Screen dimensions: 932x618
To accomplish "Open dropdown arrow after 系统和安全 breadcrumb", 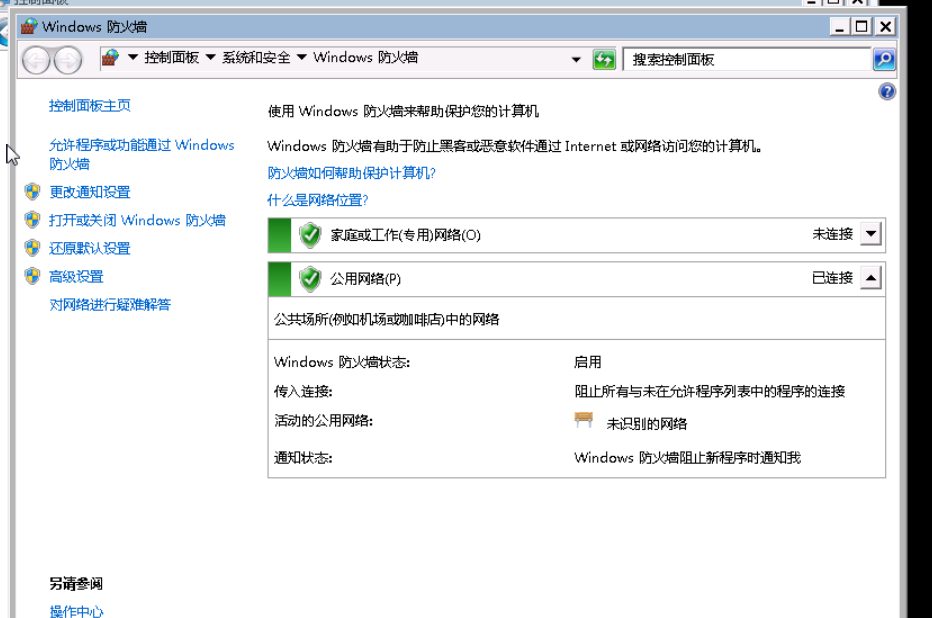I will [x=302, y=57].
